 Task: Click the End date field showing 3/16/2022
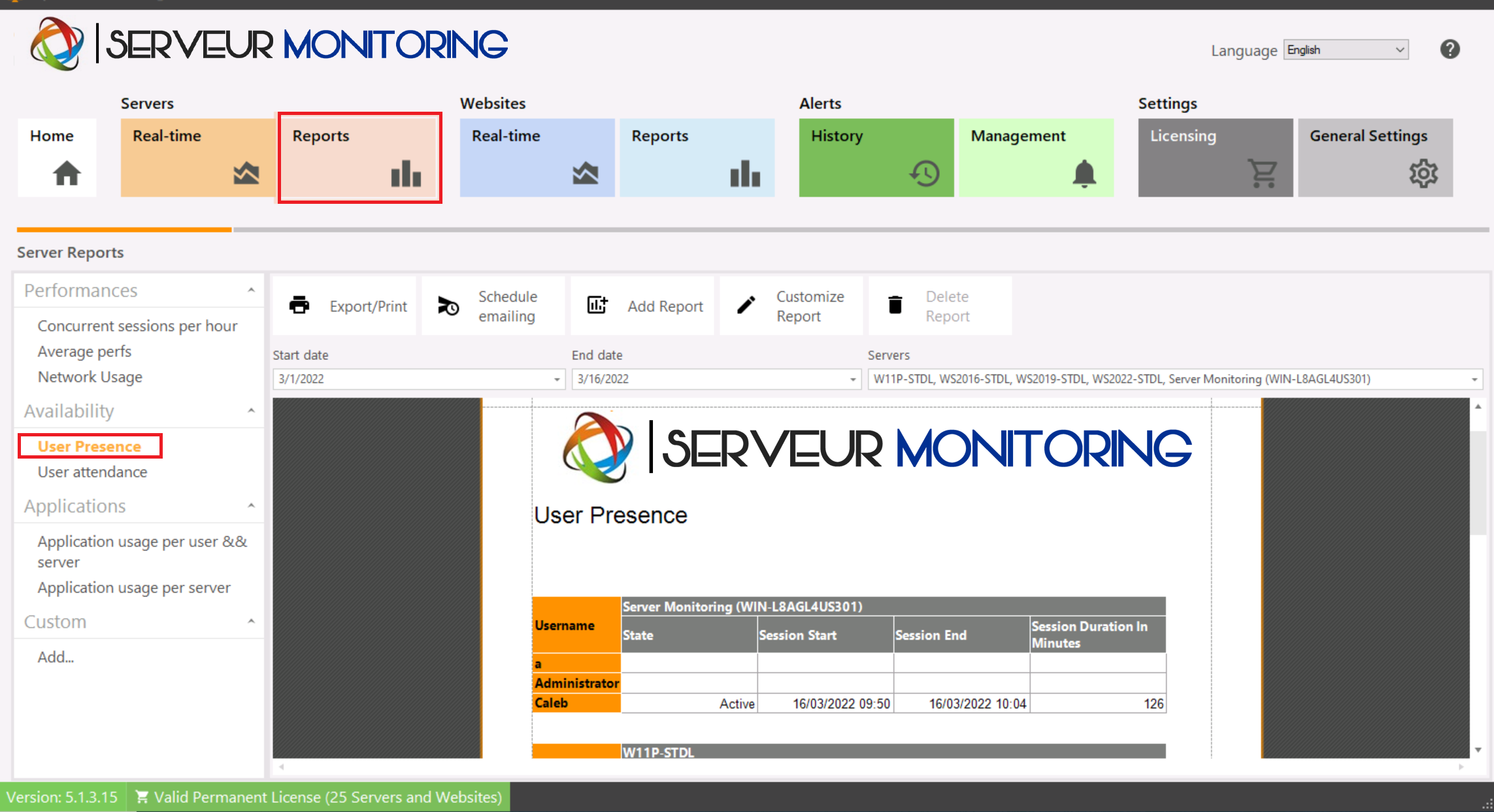pos(717,379)
